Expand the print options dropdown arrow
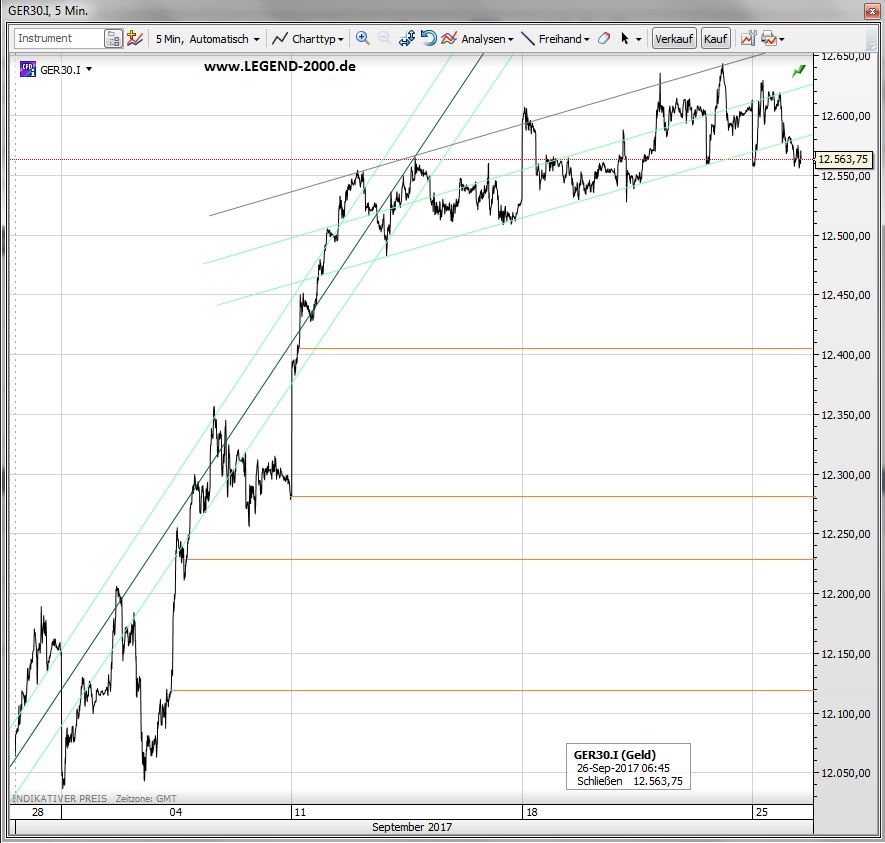This screenshot has width=885, height=843. (782, 39)
